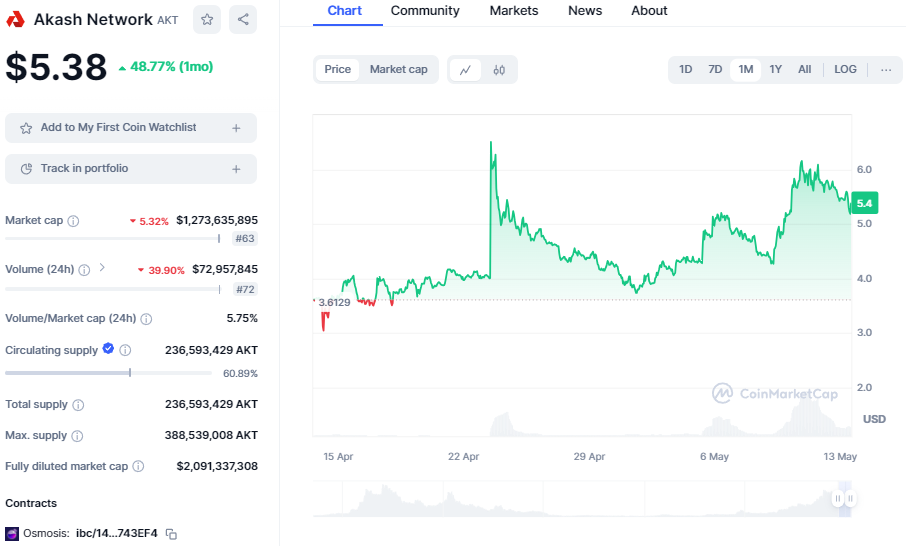Viewport: 906px width, 546px height.
Task: Click the star icon in the watchlist button
Action: (26, 128)
